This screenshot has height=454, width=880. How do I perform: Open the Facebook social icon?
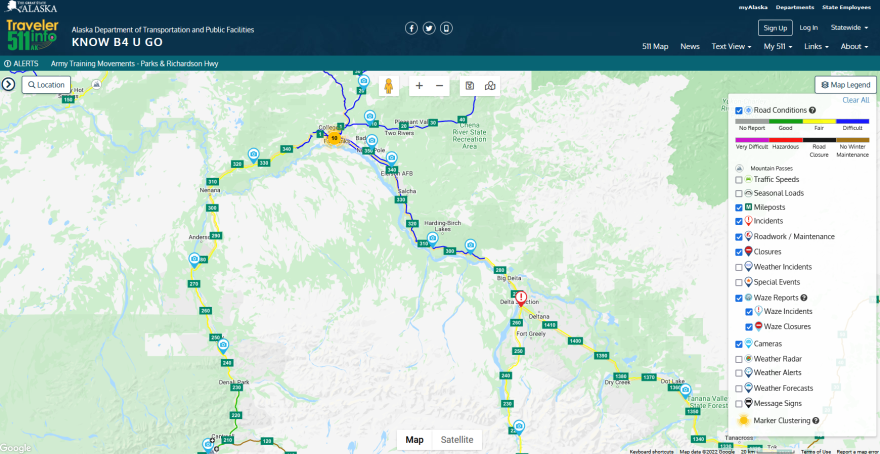(x=411, y=28)
